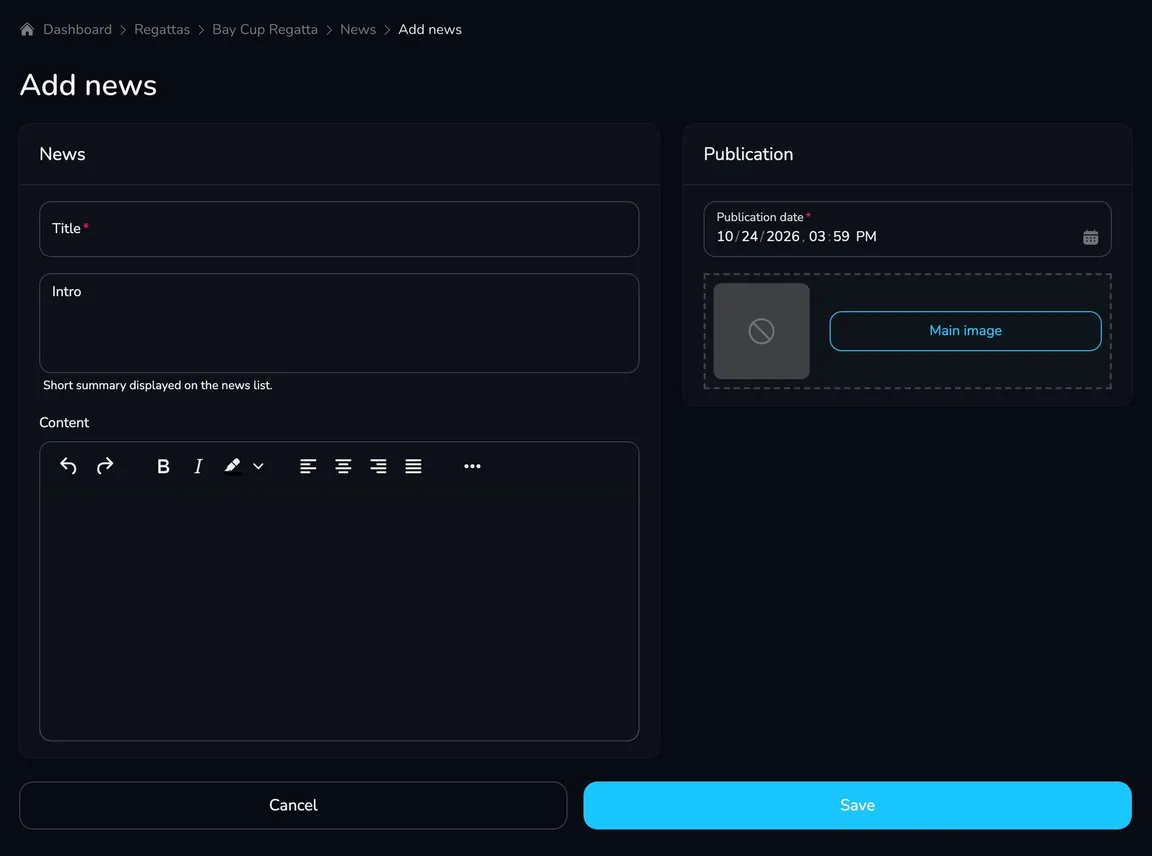Image resolution: width=1152 pixels, height=856 pixels.
Task: Click the Content label
Action: pyautogui.click(x=64, y=422)
